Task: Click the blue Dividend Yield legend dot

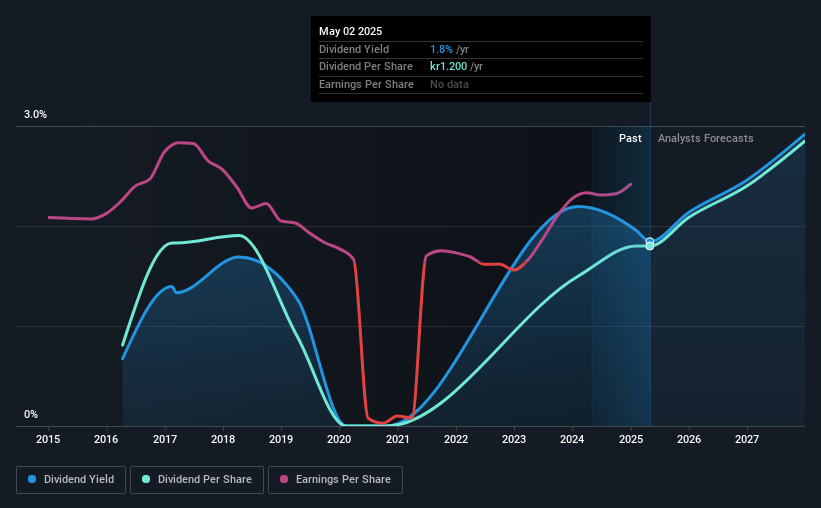Action: (32, 479)
